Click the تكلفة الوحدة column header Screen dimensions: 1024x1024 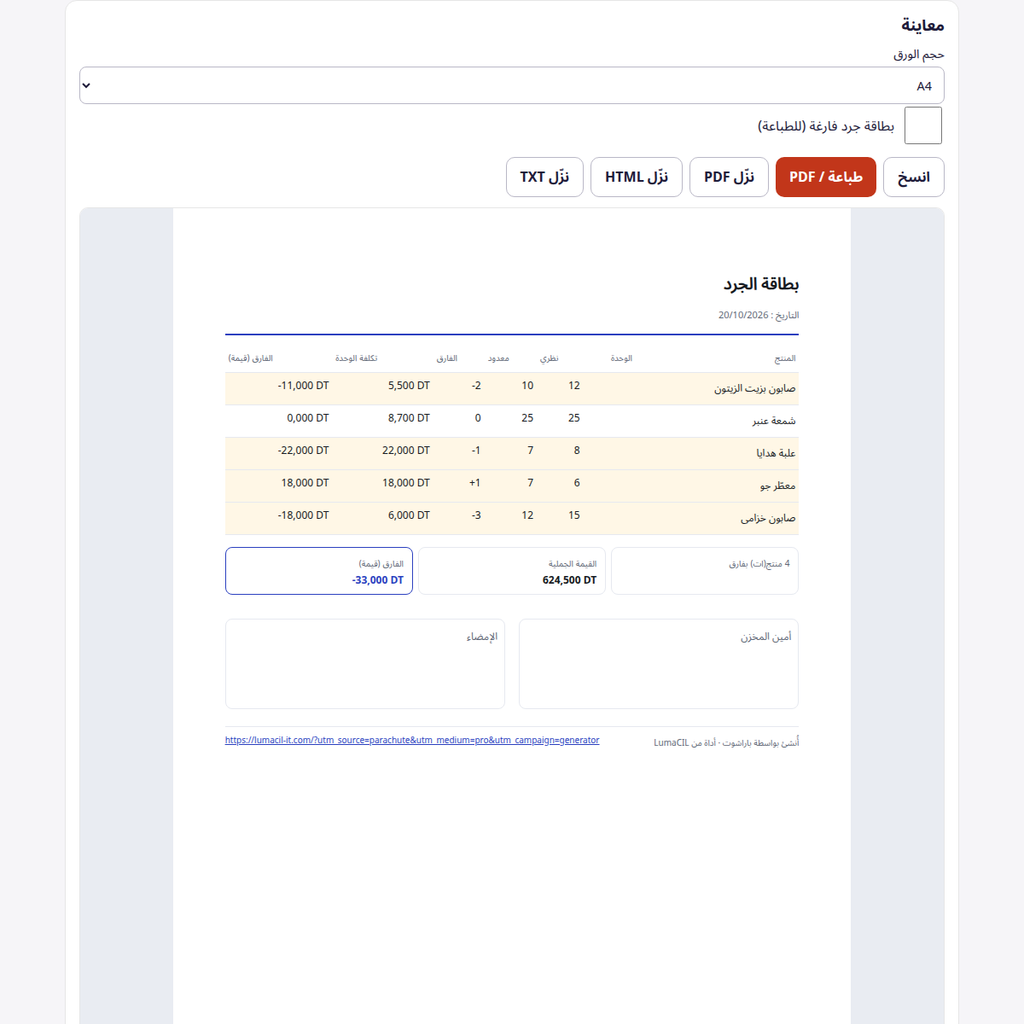(x=356, y=359)
